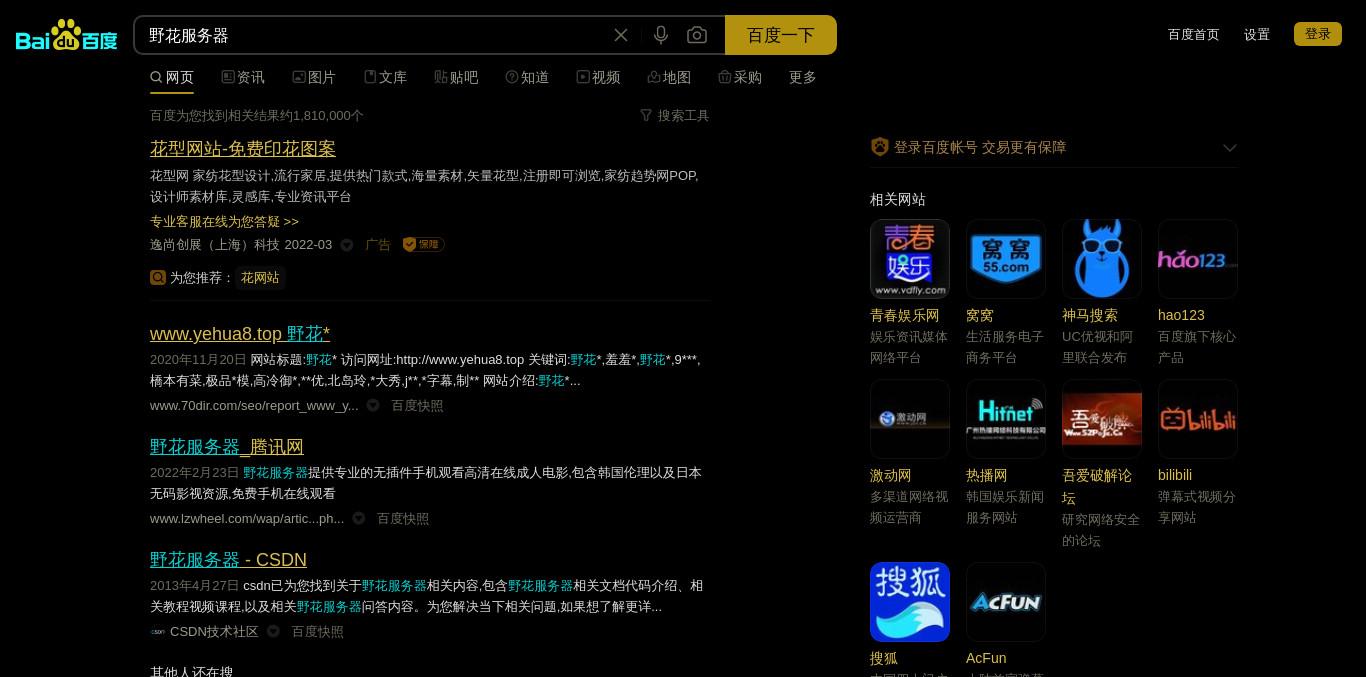Click bilibili text link
This screenshot has width=1366, height=677.
click(1175, 475)
